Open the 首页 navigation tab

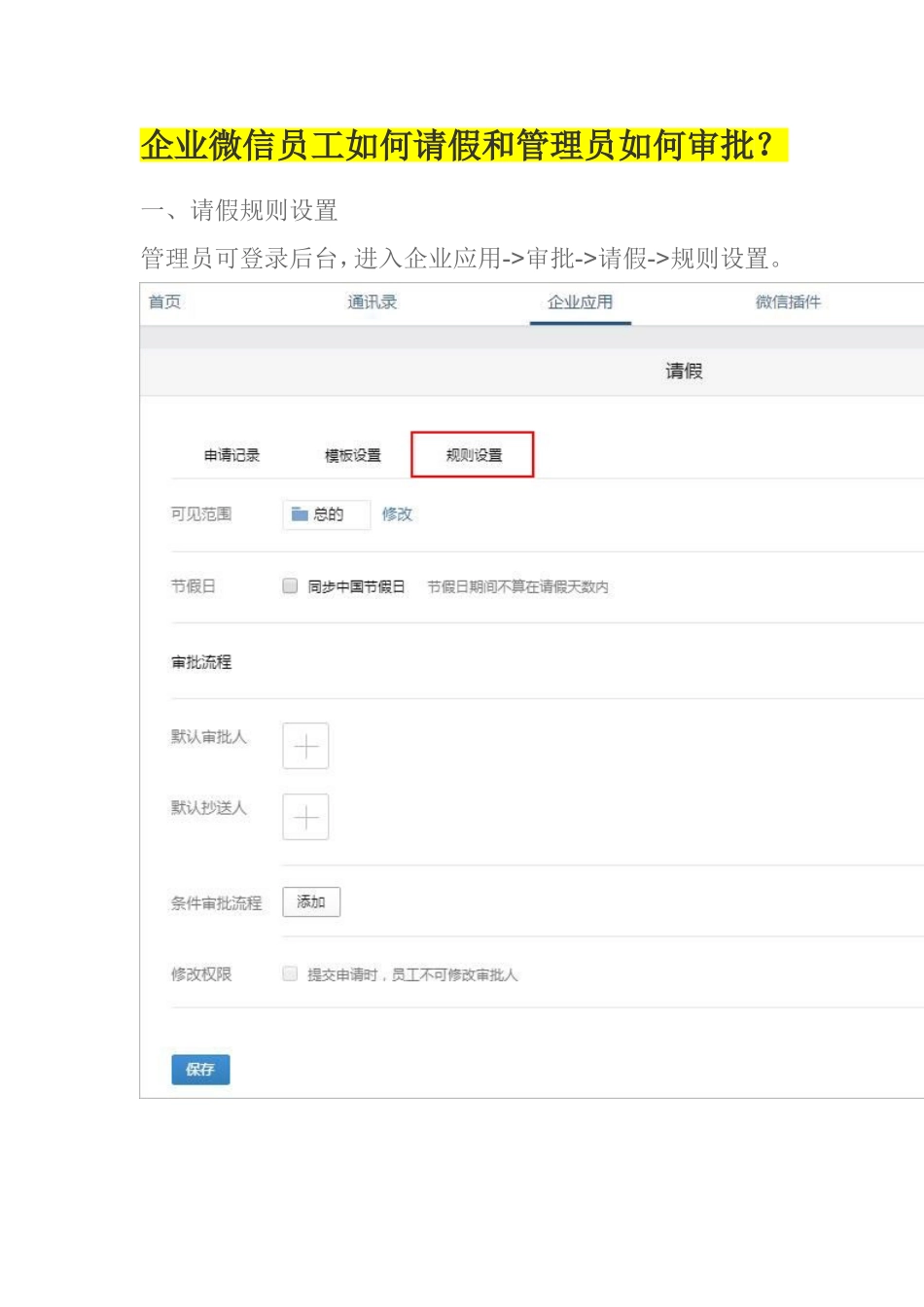tap(164, 302)
